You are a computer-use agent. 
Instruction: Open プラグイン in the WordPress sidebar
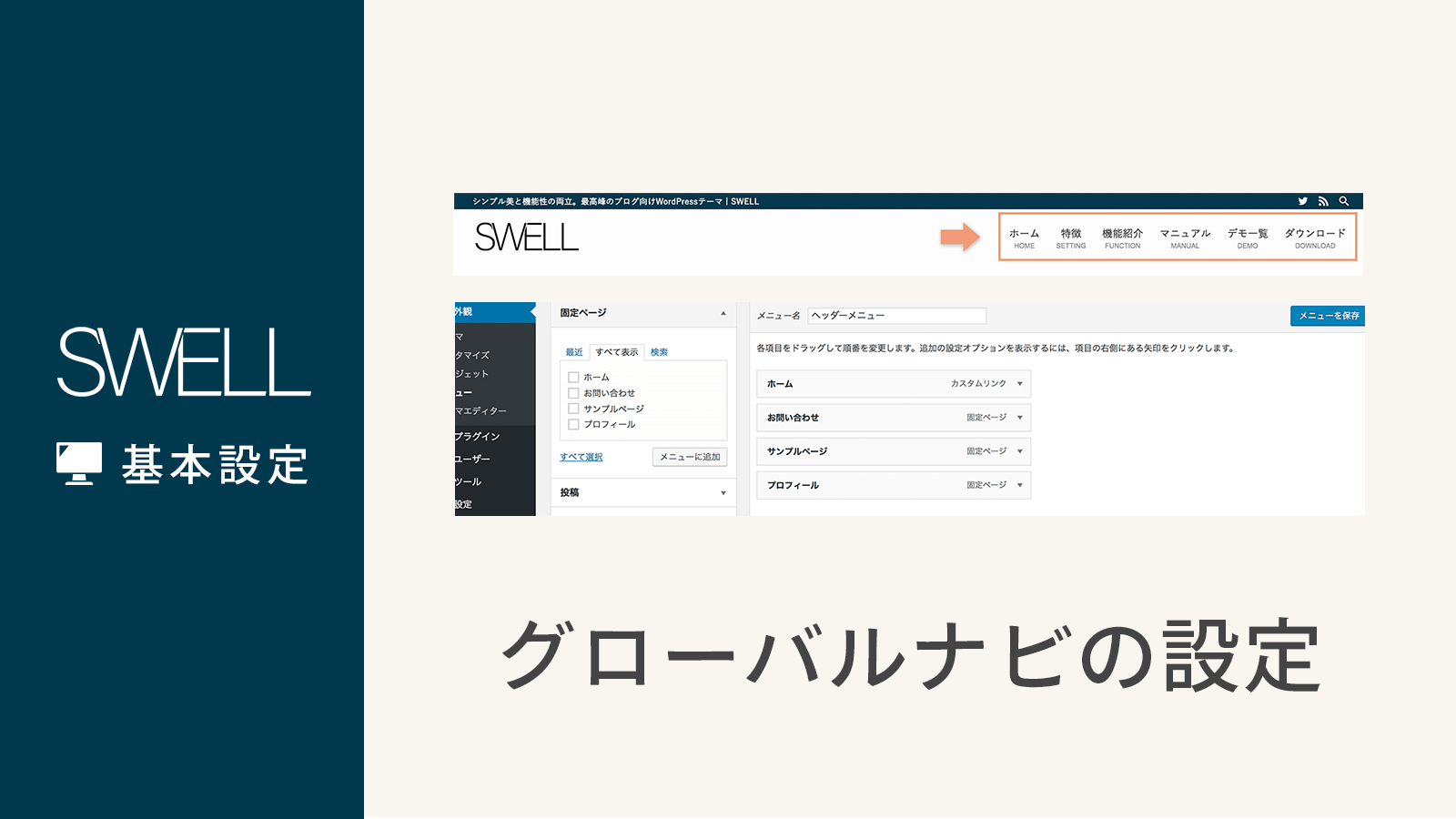(495, 437)
